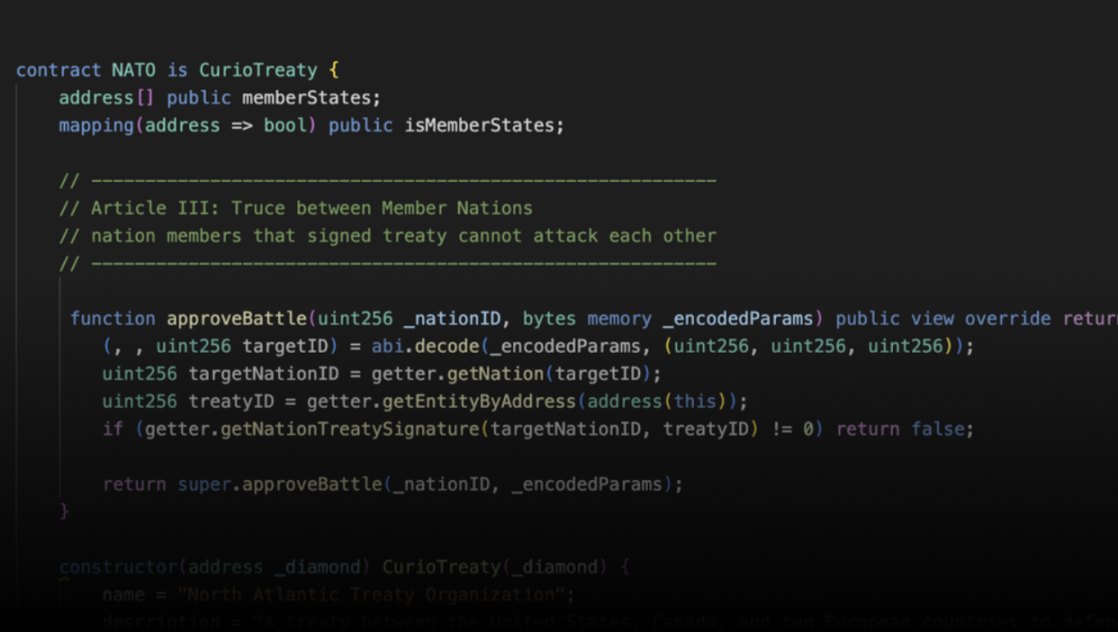1118x632 pixels.
Task: Click the 'isMemberStates;' mapping name
Action: click(484, 126)
